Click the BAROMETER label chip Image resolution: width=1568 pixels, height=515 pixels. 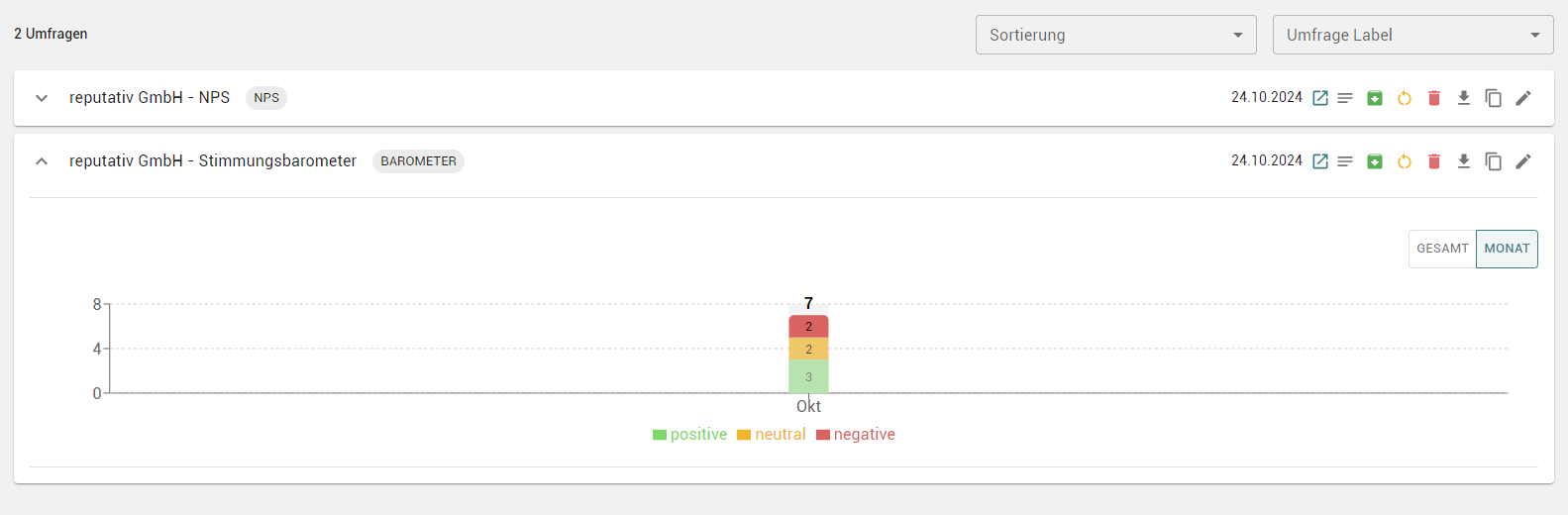418,161
